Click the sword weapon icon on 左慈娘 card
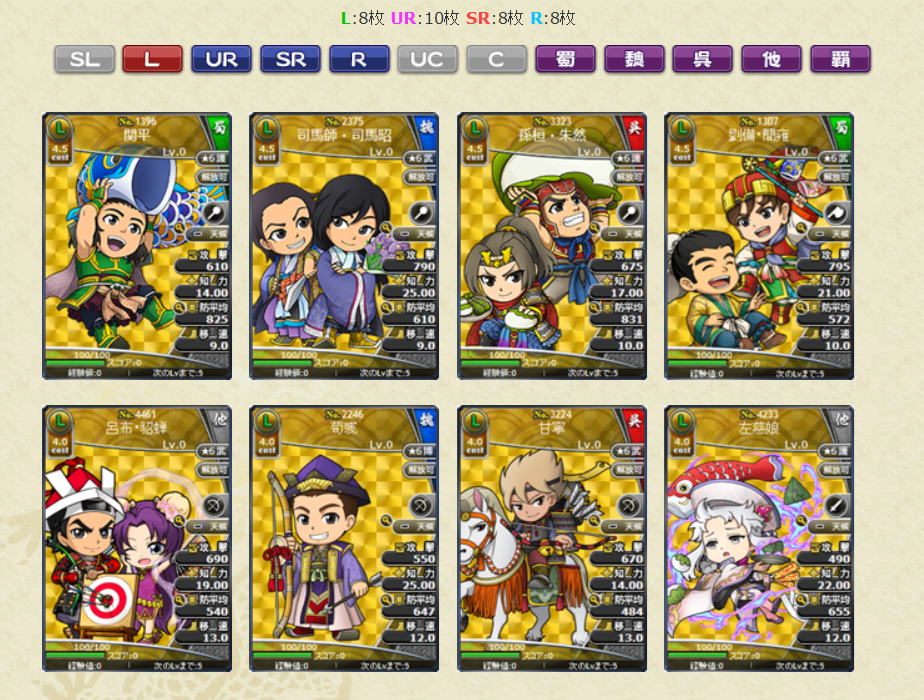Image resolution: width=924 pixels, height=700 pixels. tap(836, 506)
